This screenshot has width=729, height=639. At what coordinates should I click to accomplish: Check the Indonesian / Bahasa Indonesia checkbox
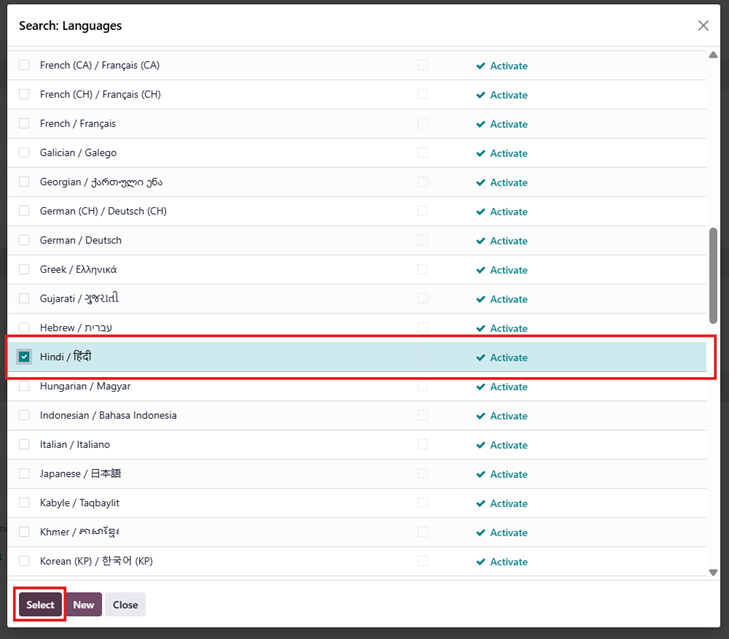[x=25, y=415]
